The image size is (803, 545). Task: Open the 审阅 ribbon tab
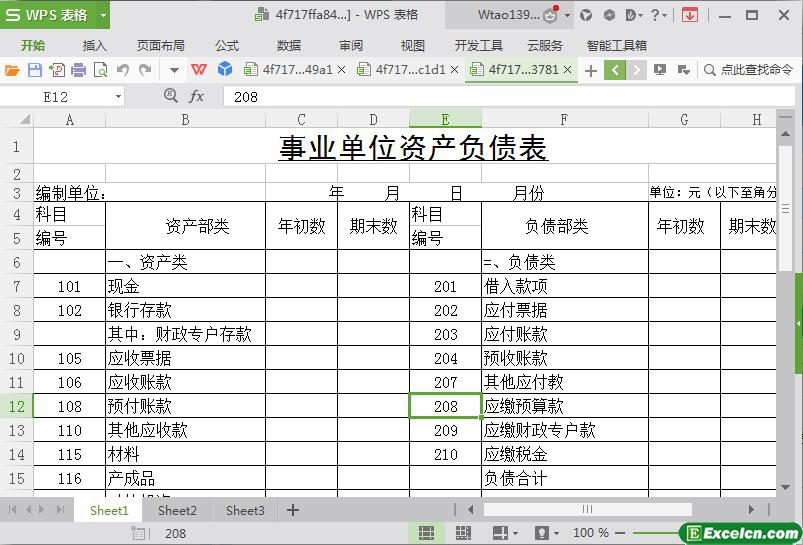pos(351,45)
